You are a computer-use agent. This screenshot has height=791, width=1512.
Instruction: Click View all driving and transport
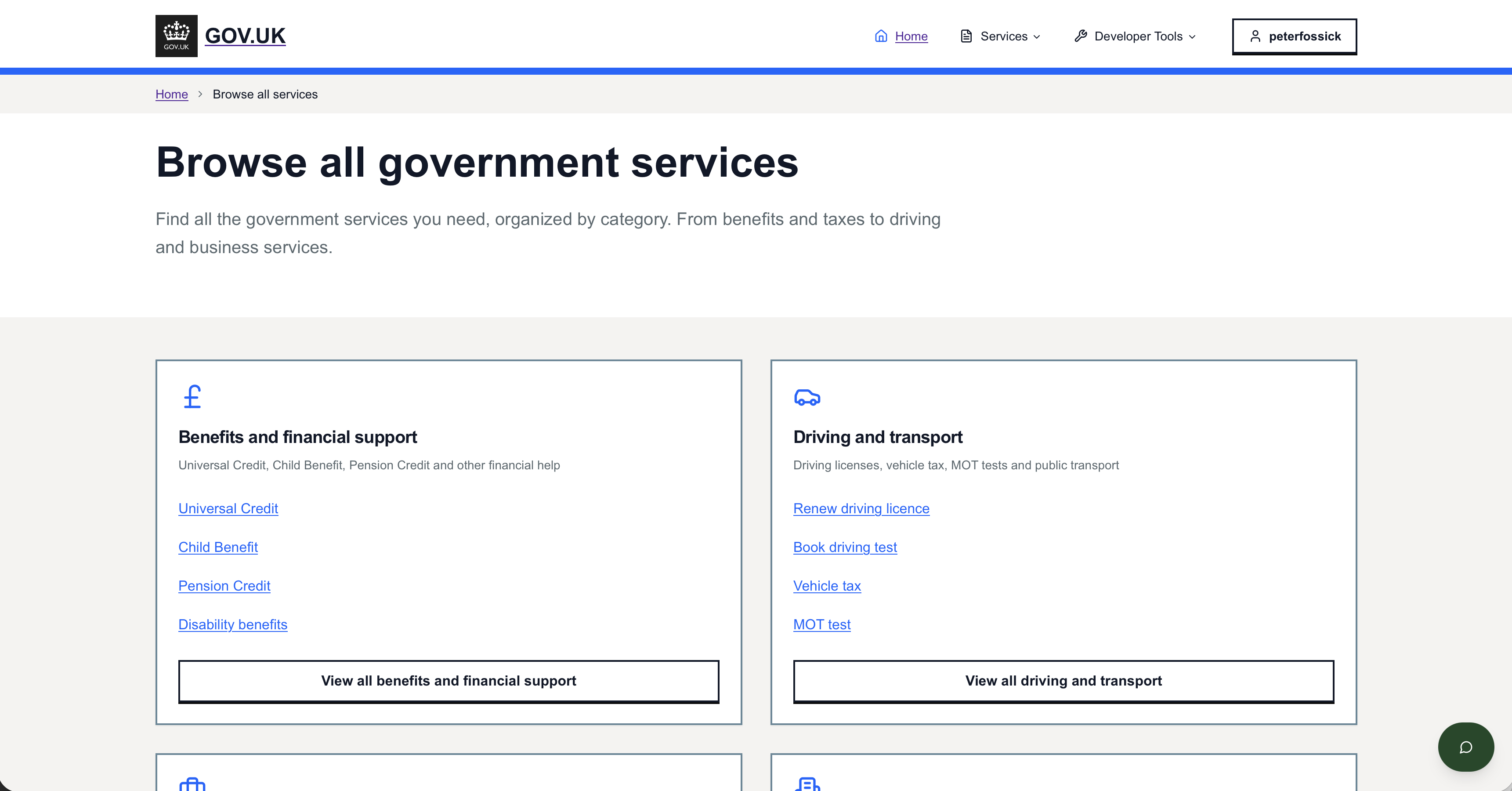tap(1063, 681)
